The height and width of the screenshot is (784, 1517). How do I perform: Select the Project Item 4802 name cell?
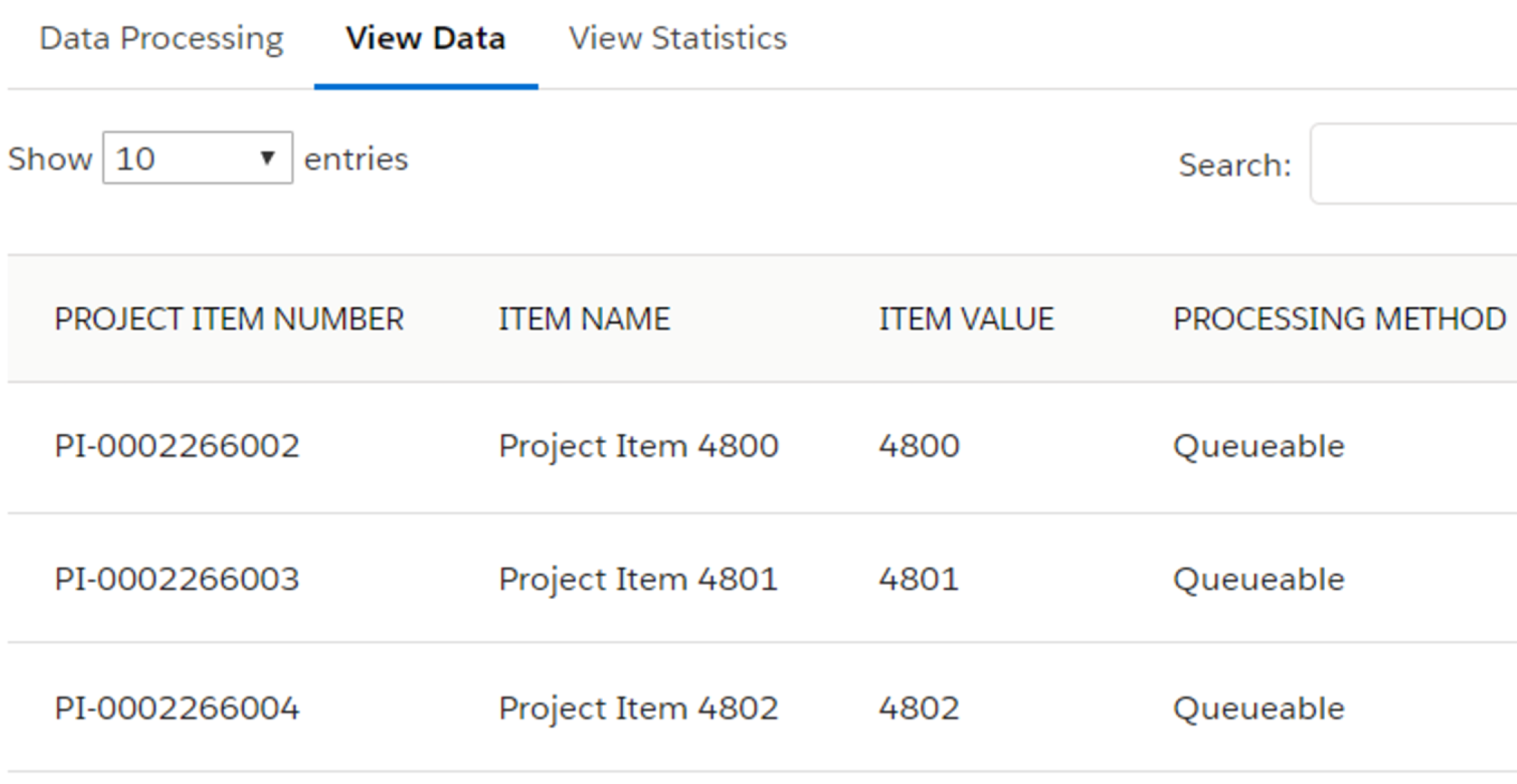[x=638, y=708]
